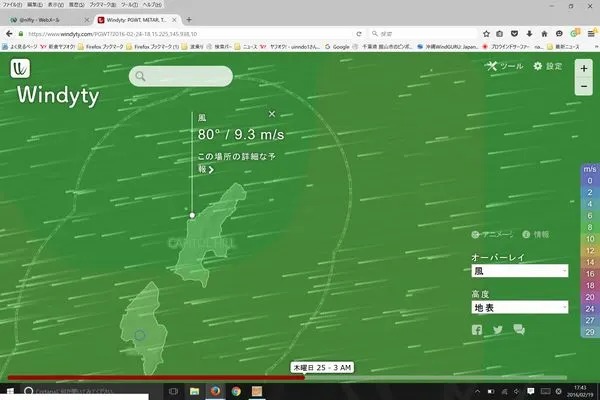Click the smiley chat toolbar icon
Viewport: 600px width, 400px height.
point(559,34)
